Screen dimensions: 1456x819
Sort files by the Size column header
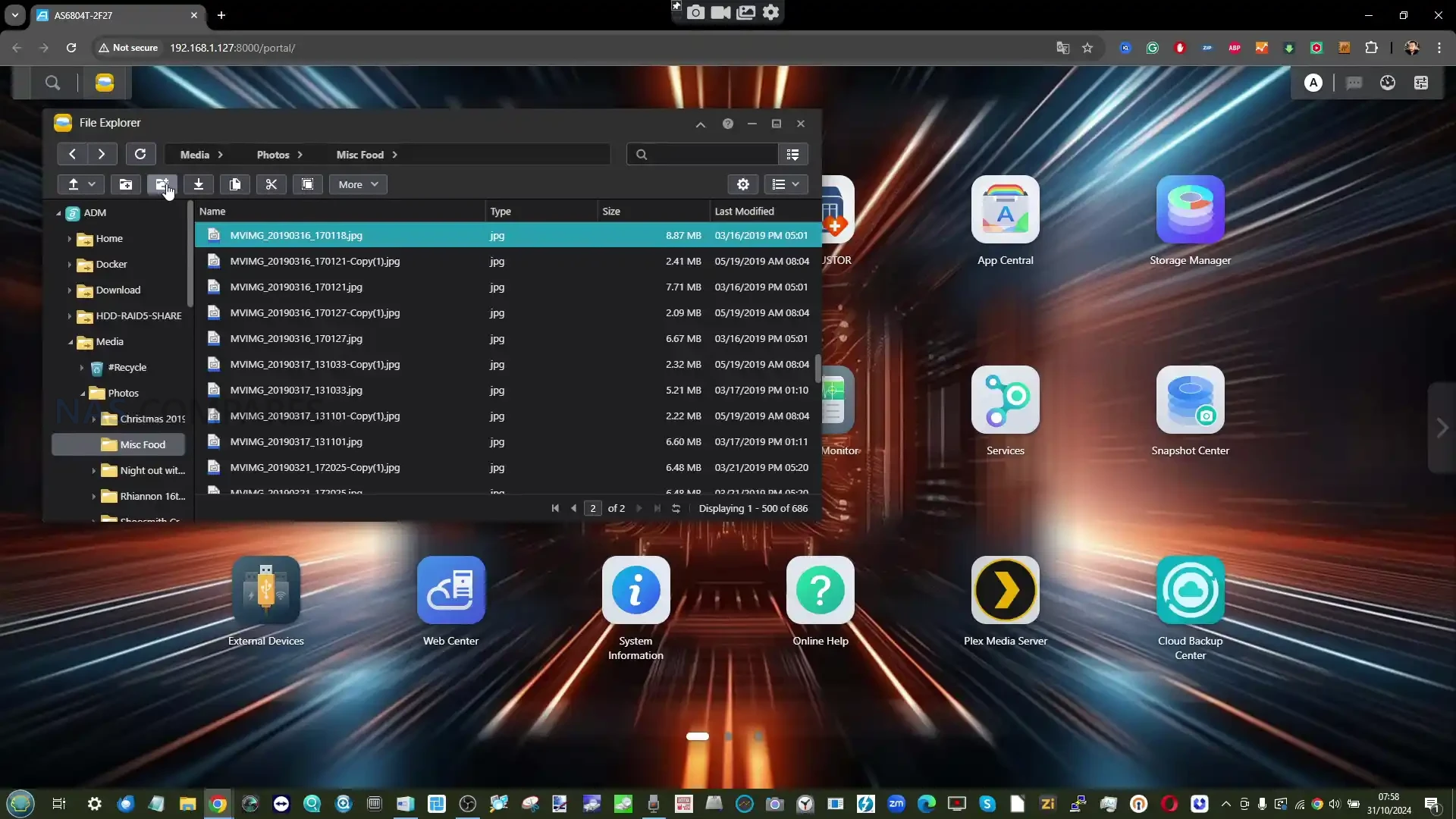(x=611, y=212)
